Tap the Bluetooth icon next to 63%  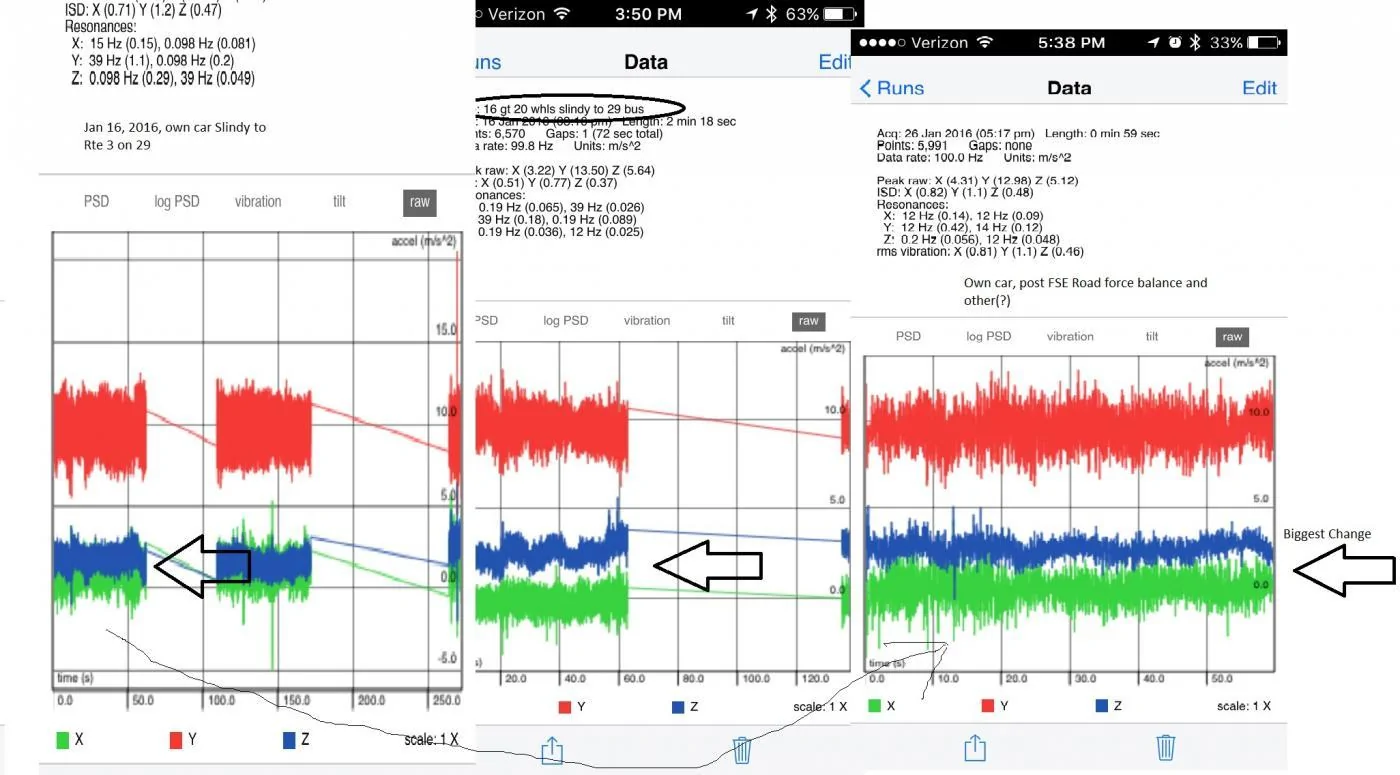pyautogui.click(x=771, y=14)
